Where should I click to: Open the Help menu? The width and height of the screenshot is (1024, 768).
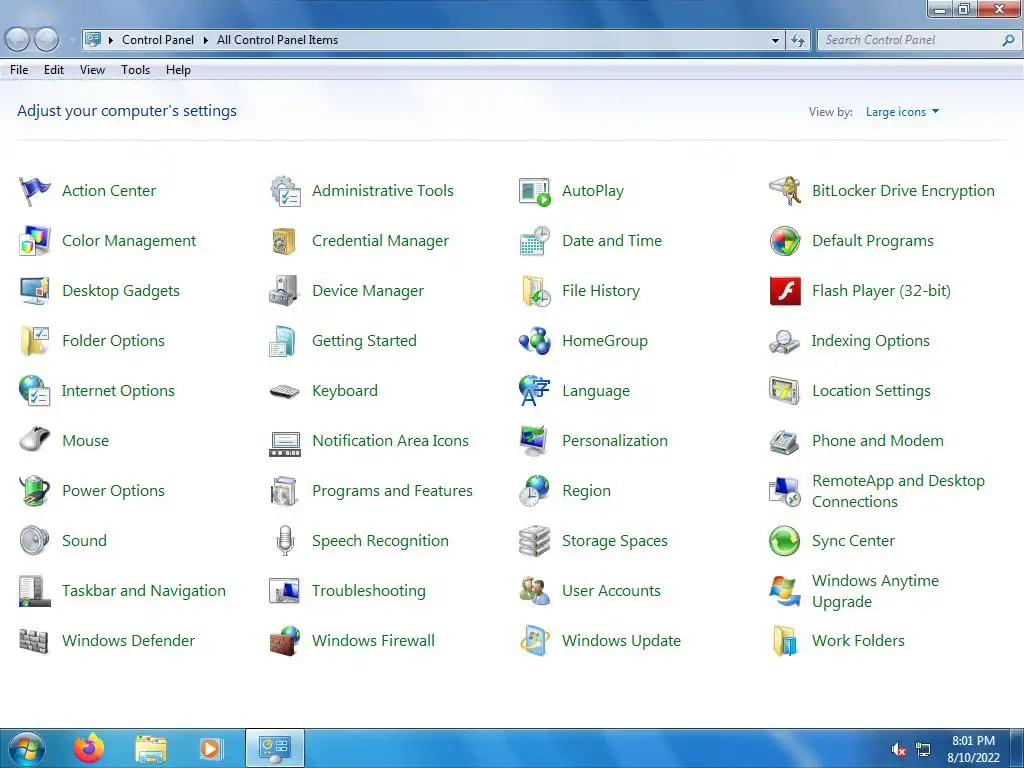tap(178, 70)
